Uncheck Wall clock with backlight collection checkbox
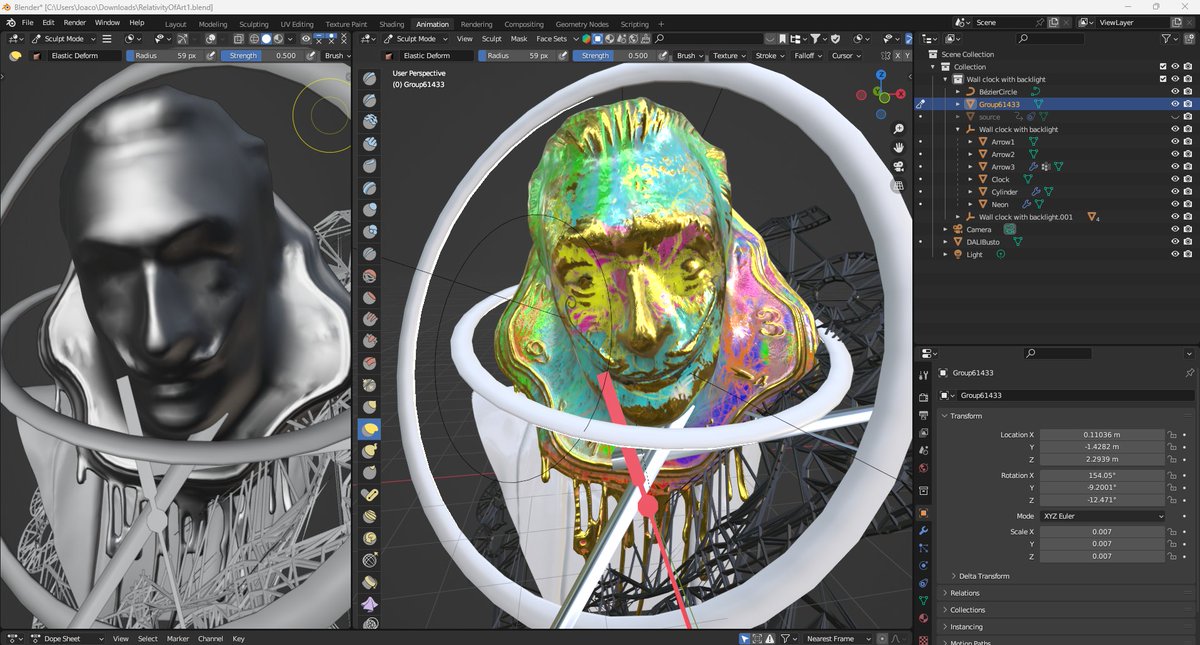 pos(1162,79)
